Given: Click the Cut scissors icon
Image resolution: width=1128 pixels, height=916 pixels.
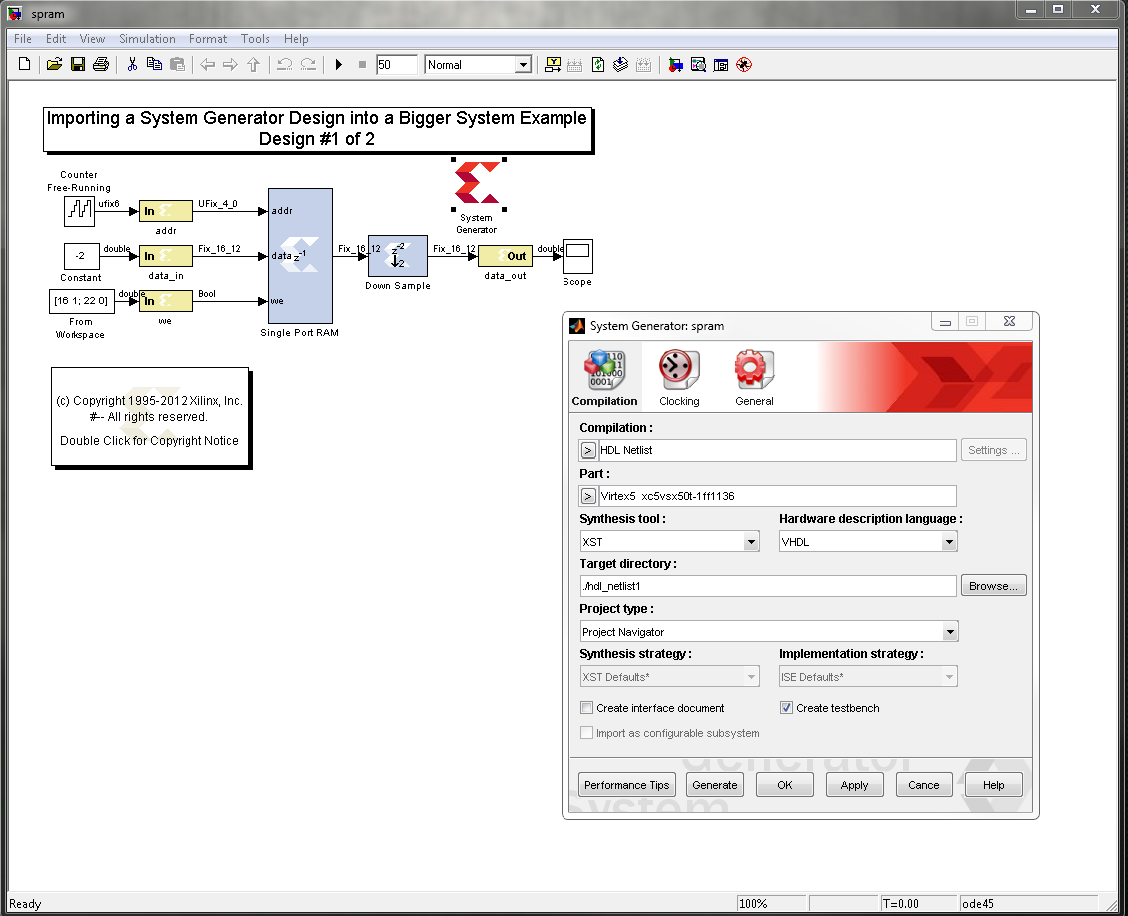Looking at the screenshot, I should (x=131, y=65).
